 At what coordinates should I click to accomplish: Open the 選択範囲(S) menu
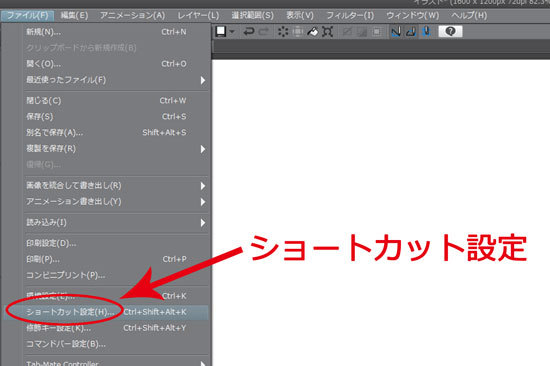point(253,16)
